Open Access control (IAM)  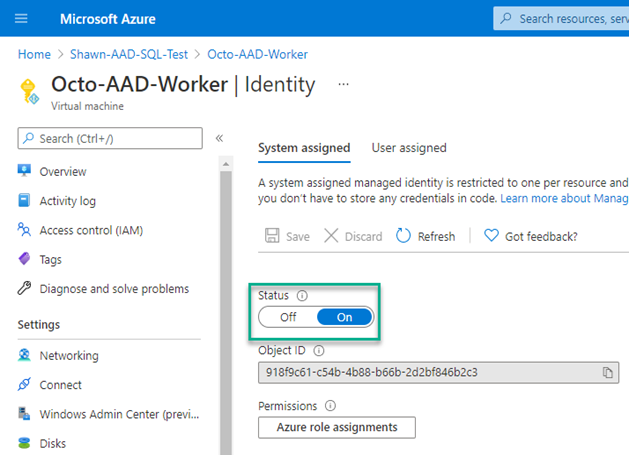pyautogui.click(x=90, y=230)
